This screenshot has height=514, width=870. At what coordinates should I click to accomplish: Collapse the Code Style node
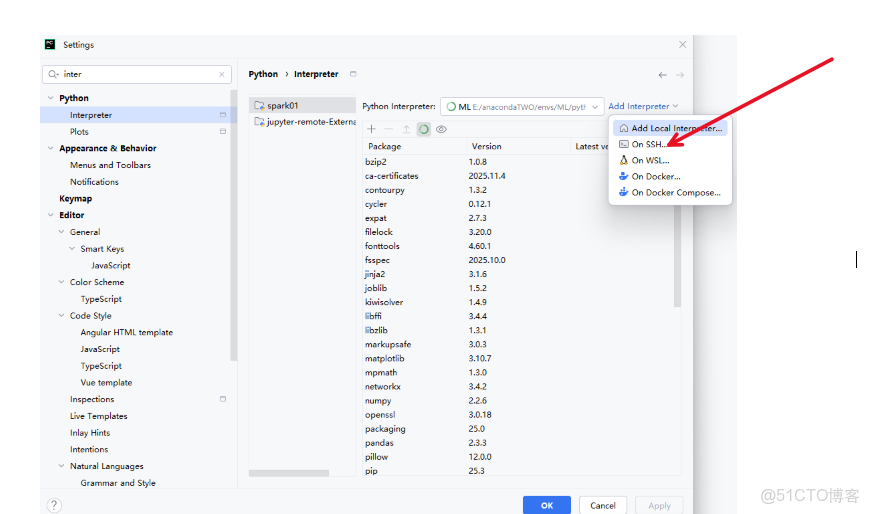pyautogui.click(x=61, y=315)
